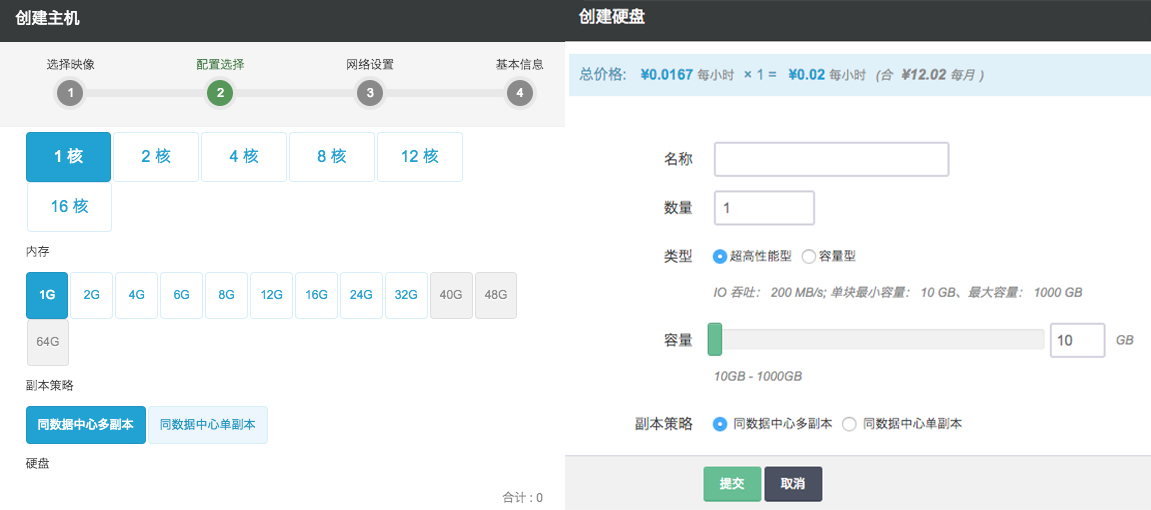Click the 容量 slider track
The height and width of the screenshot is (510, 1151).
pyautogui.click(x=876, y=339)
